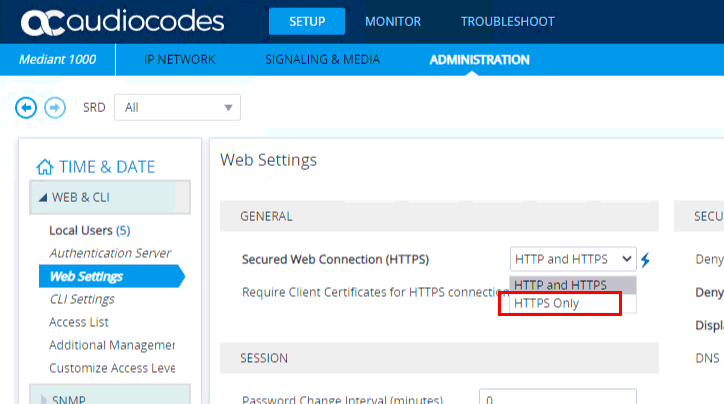Image resolution: width=724 pixels, height=404 pixels.
Task: Open CLI Settings in sidebar
Action: [82, 299]
